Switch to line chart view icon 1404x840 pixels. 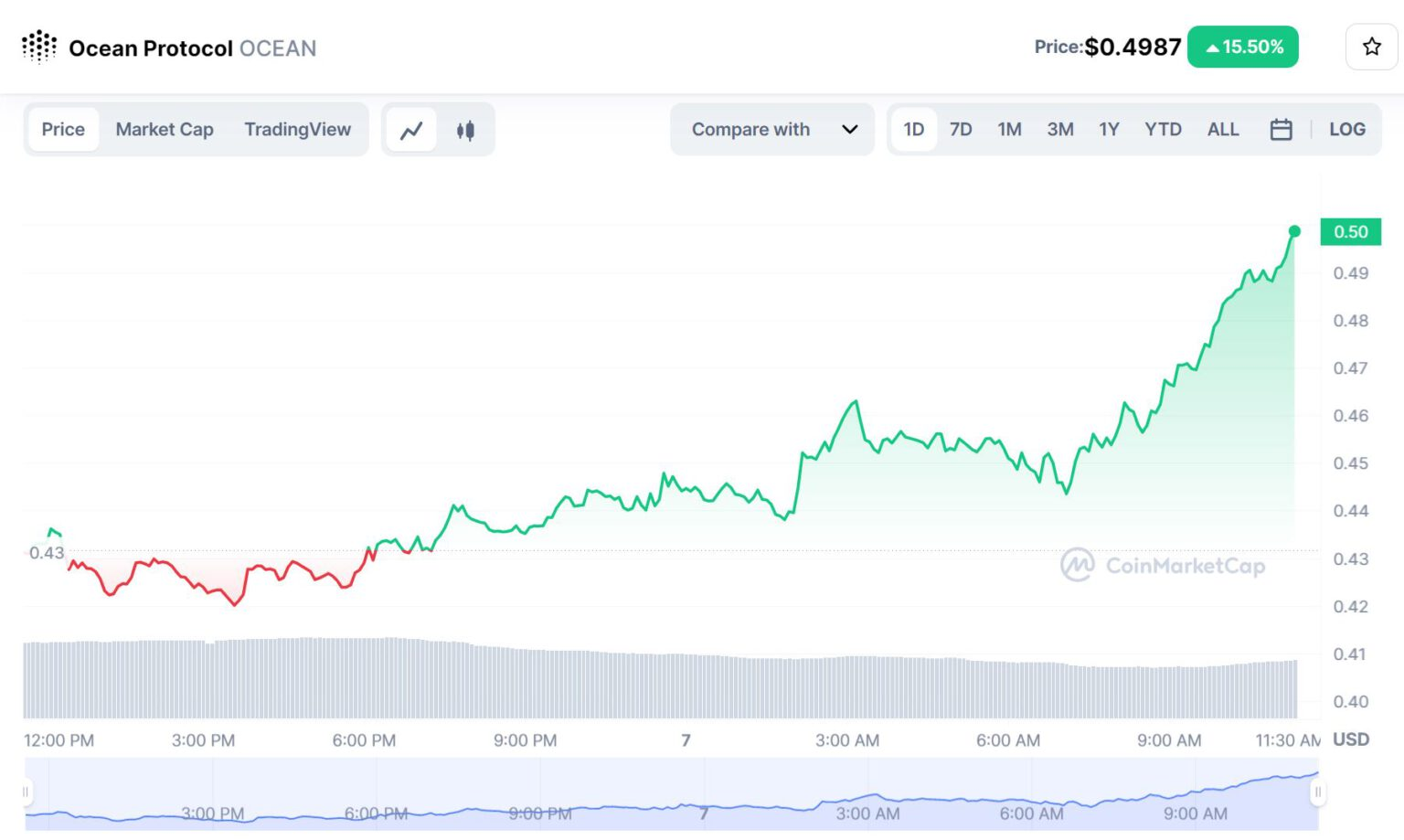[x=411, y=130]
